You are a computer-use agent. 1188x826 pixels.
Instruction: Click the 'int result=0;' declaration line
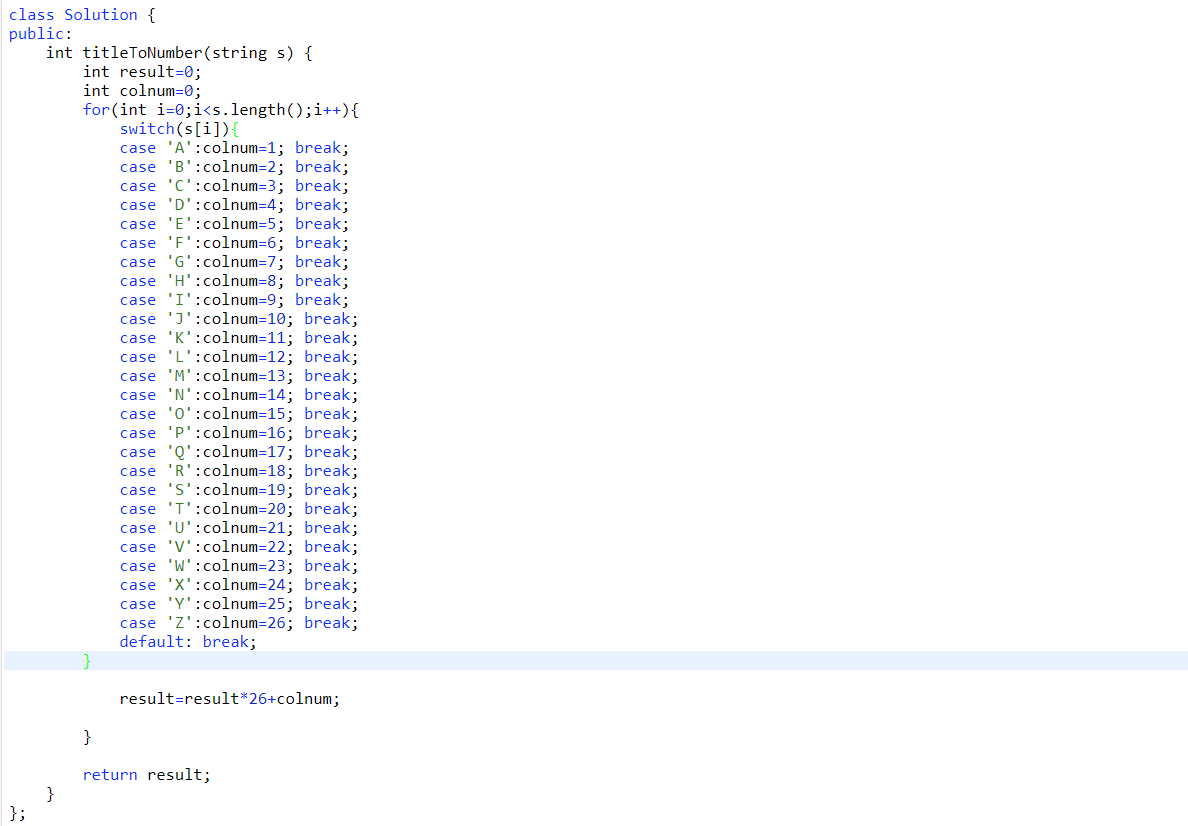click(142, 72)
